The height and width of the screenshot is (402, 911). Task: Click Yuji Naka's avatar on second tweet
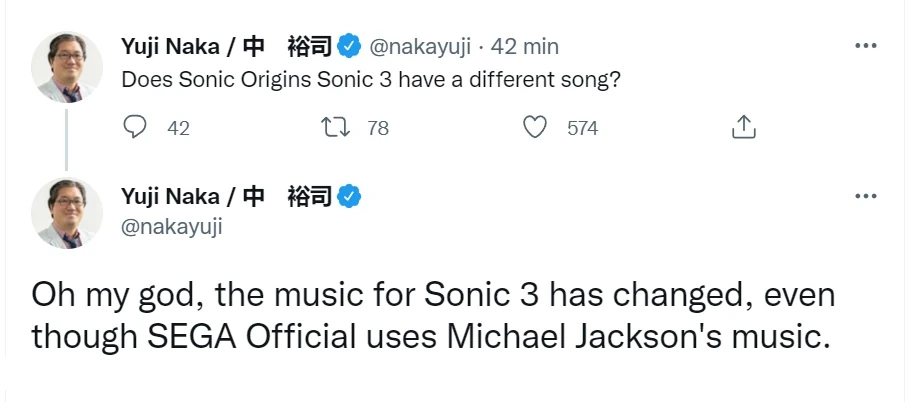(67, 213)
